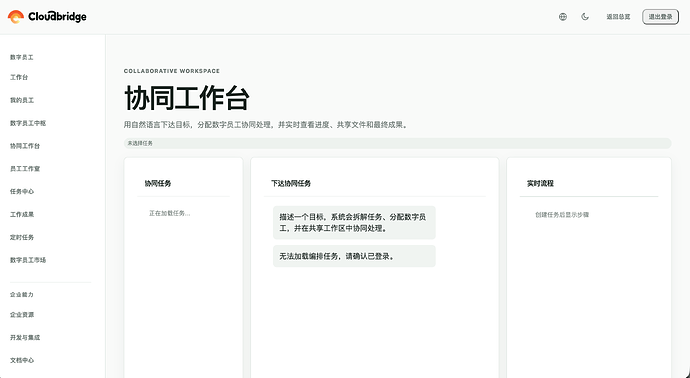Click the 返回总览 link in the header

click(x=618, y=17)
